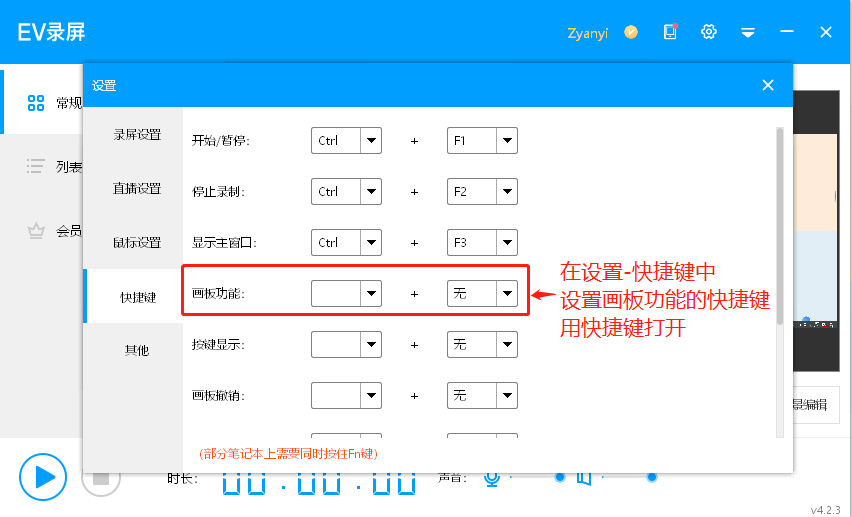Click the 常规 grid icon

point(36,103)
